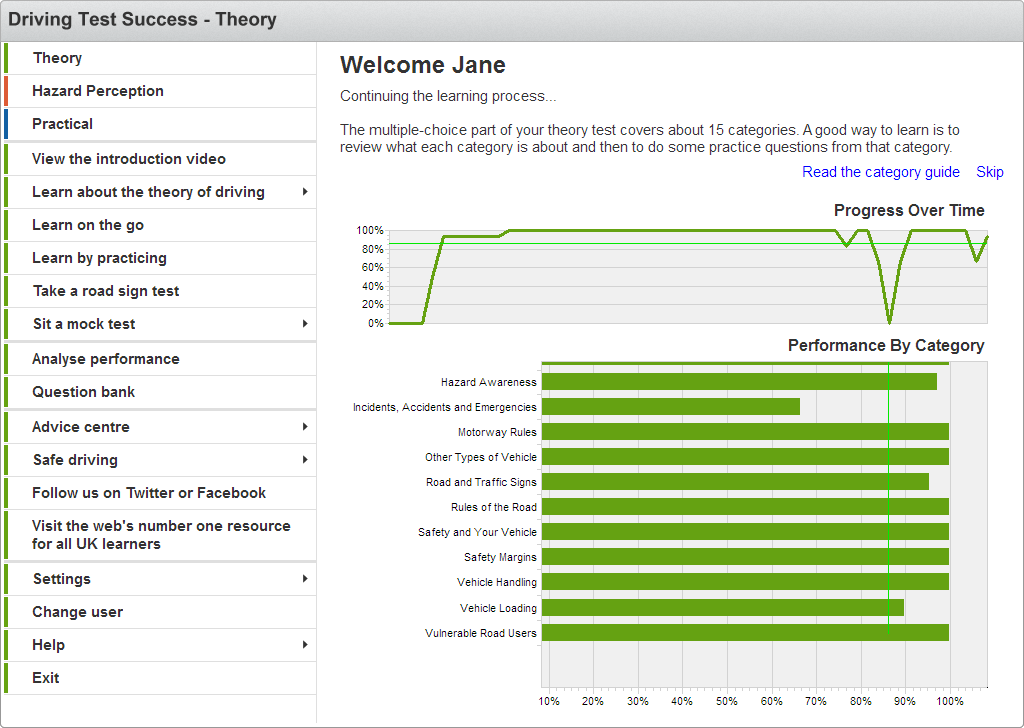Image resolution: width=1024 pixels, height=728 pixels.
Task: Start 'Take a road sign test'
Action: (x=106, y=291)
